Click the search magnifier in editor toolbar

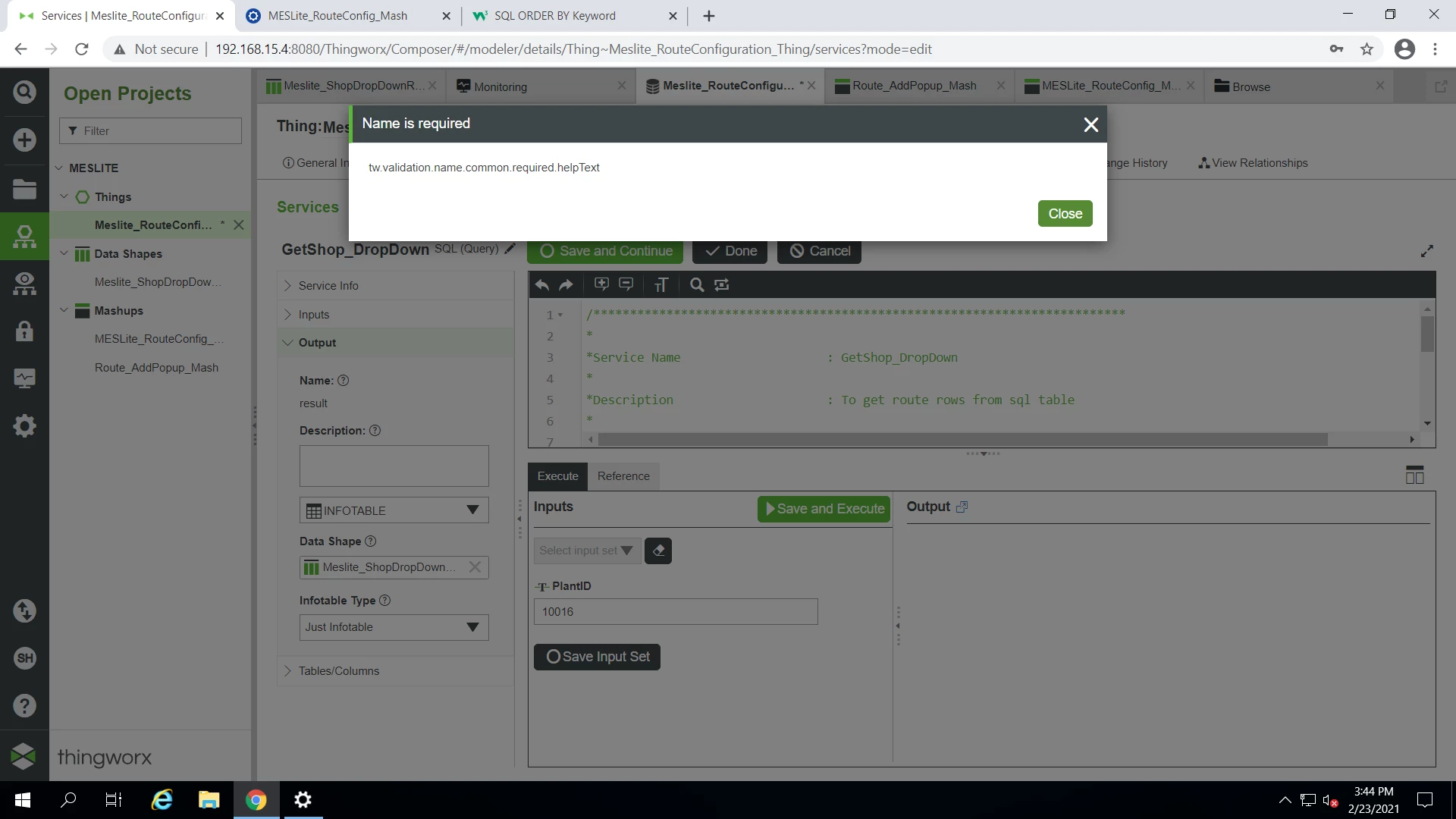coord(696,285)
